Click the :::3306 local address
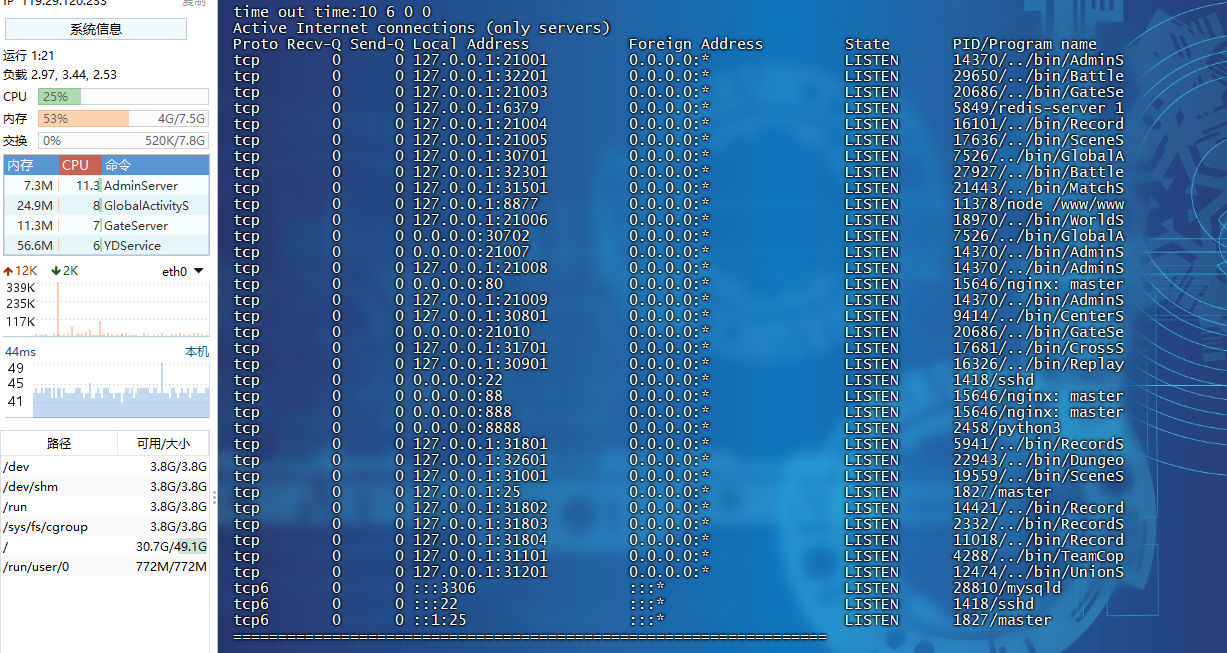The height and width of the screenshot is (653, 1227). [x=444, y=588]
